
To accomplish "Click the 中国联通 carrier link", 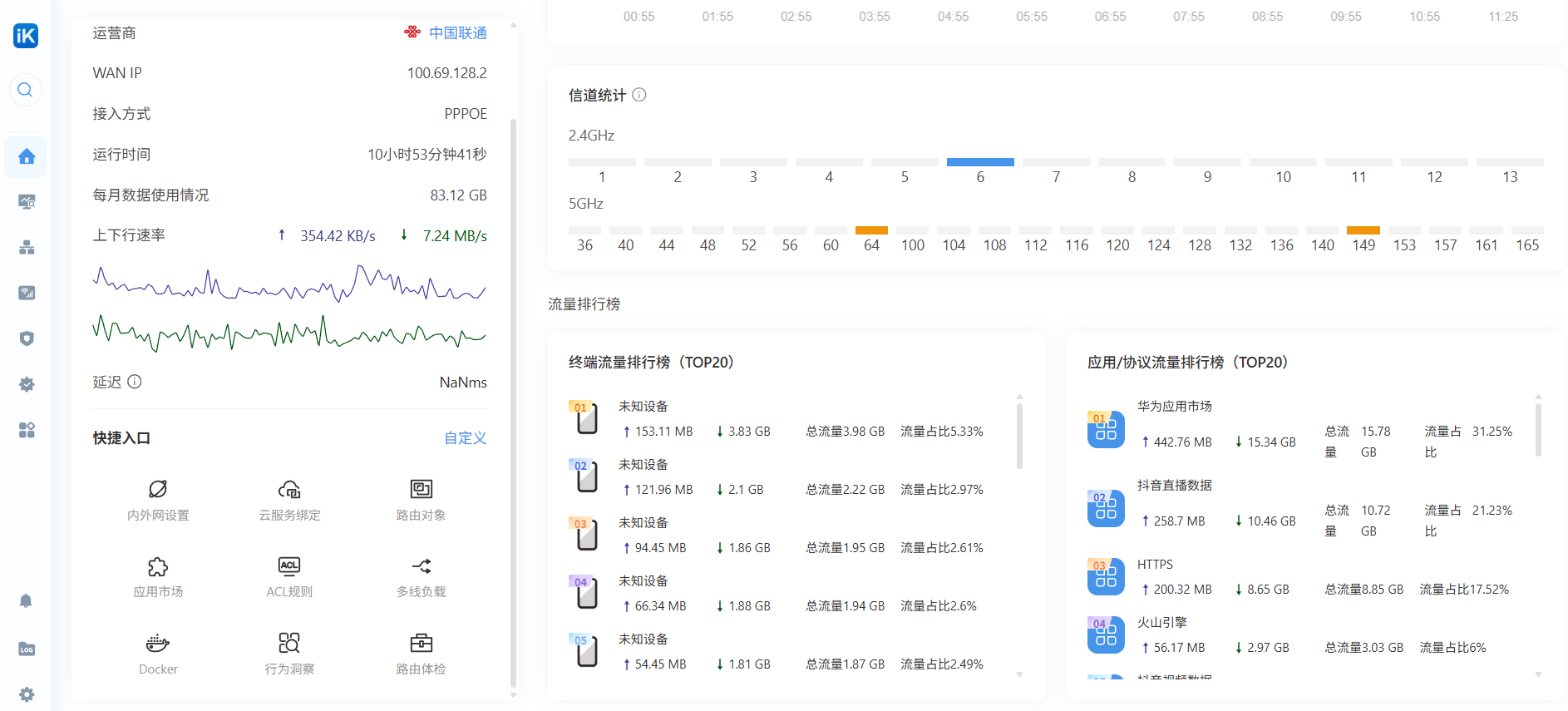I will [457, 33].
